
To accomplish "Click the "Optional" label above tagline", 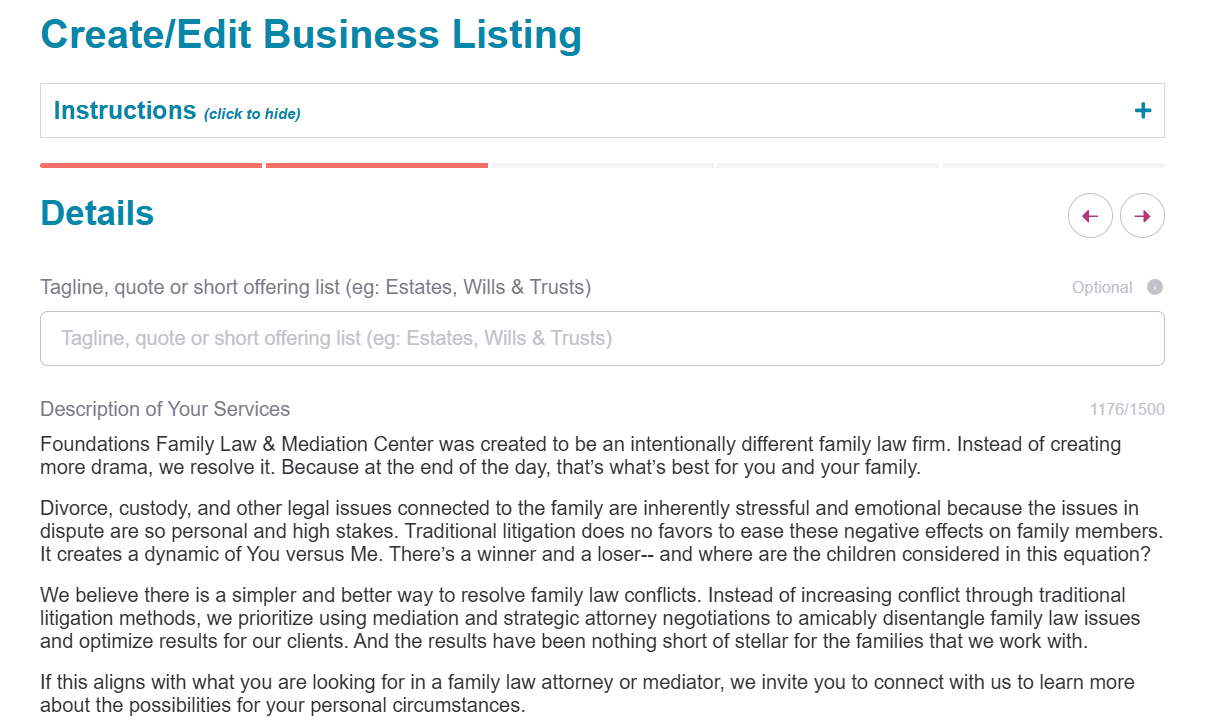I will (1102, 287).
